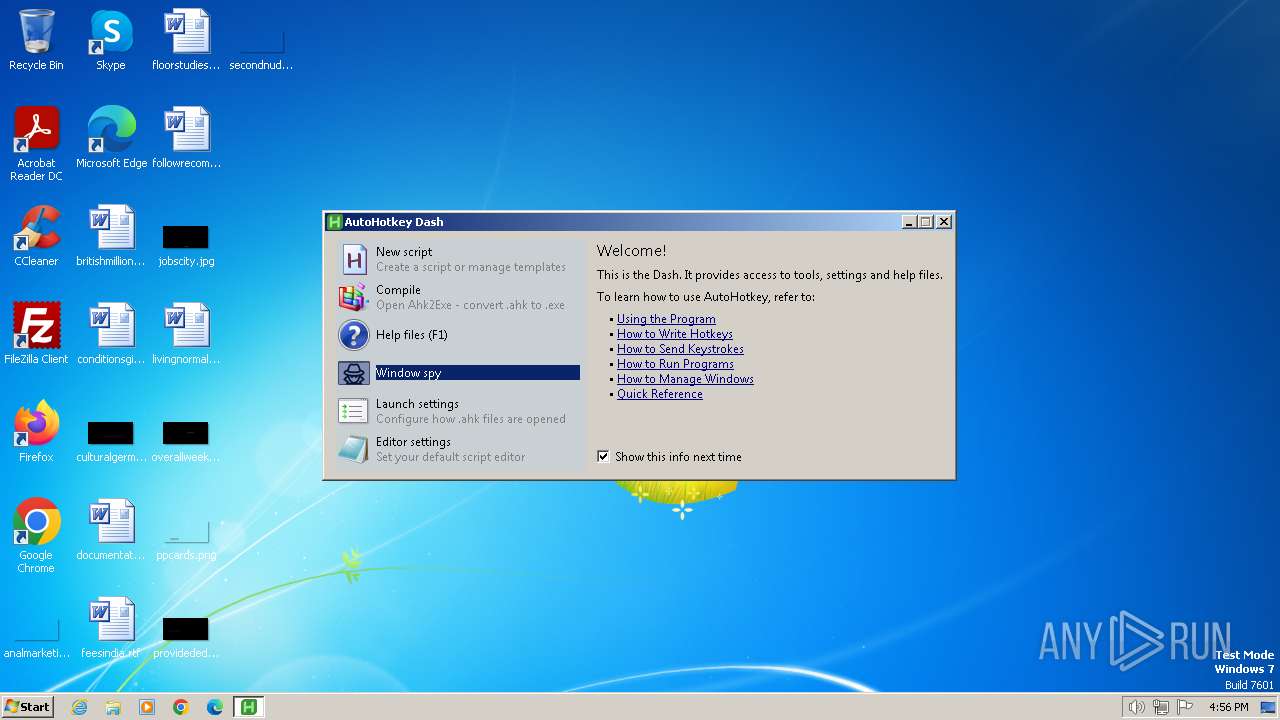Open Help files (F1) entry
1280x720 pixels.
pos(458,335)
